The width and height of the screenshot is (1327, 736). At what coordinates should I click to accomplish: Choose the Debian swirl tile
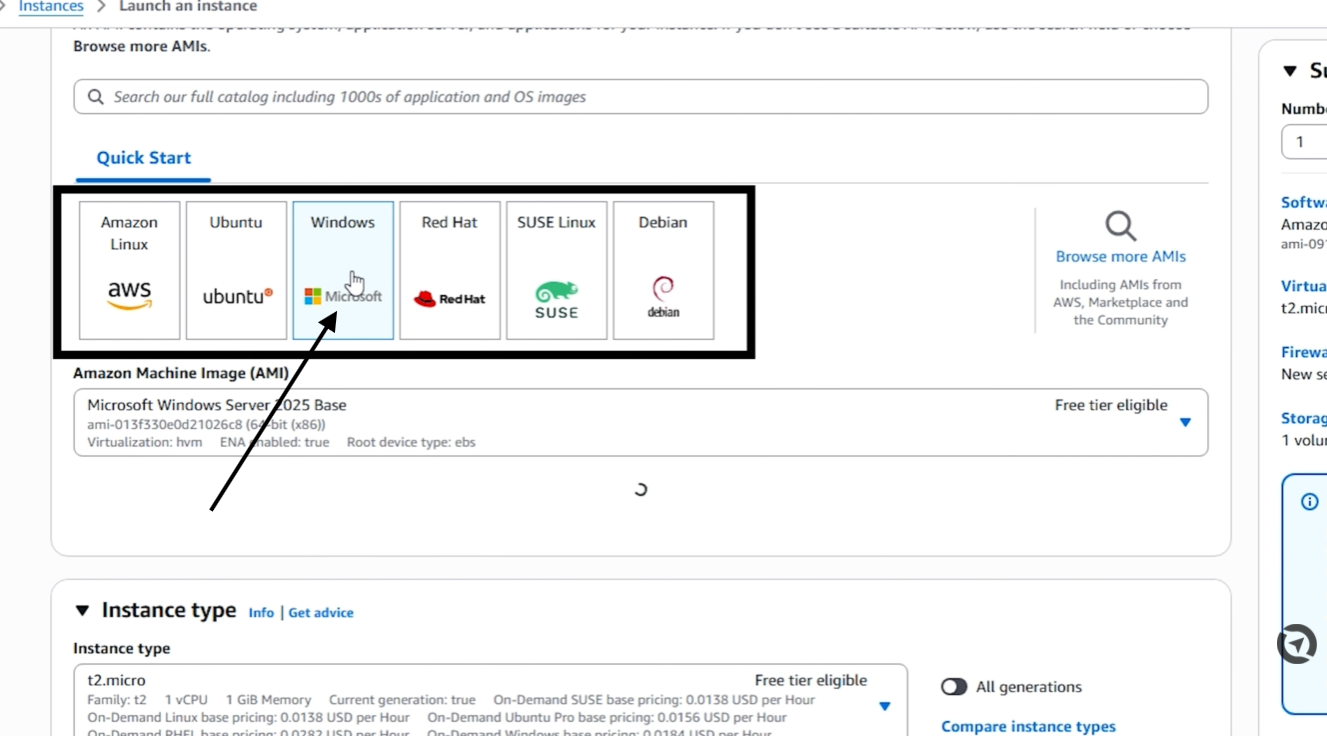click(663, 270)
